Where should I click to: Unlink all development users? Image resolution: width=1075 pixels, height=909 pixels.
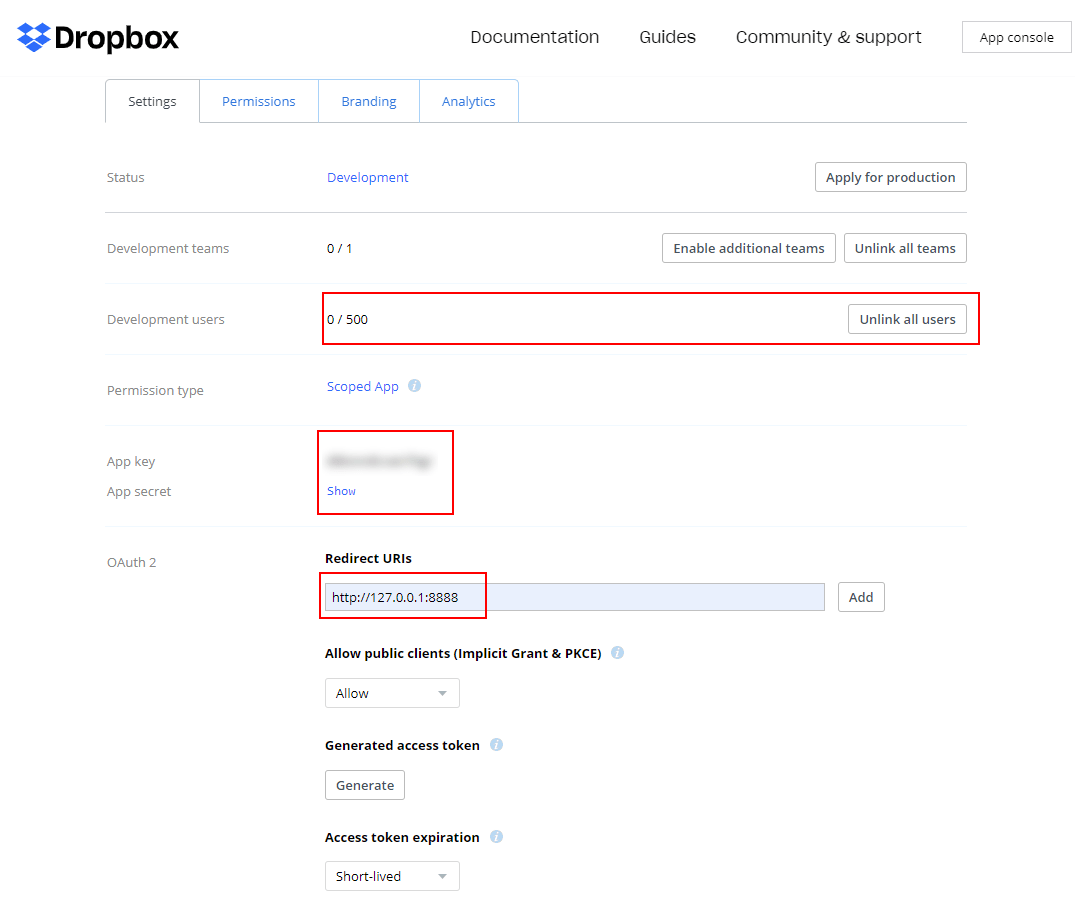click(907, 319)
